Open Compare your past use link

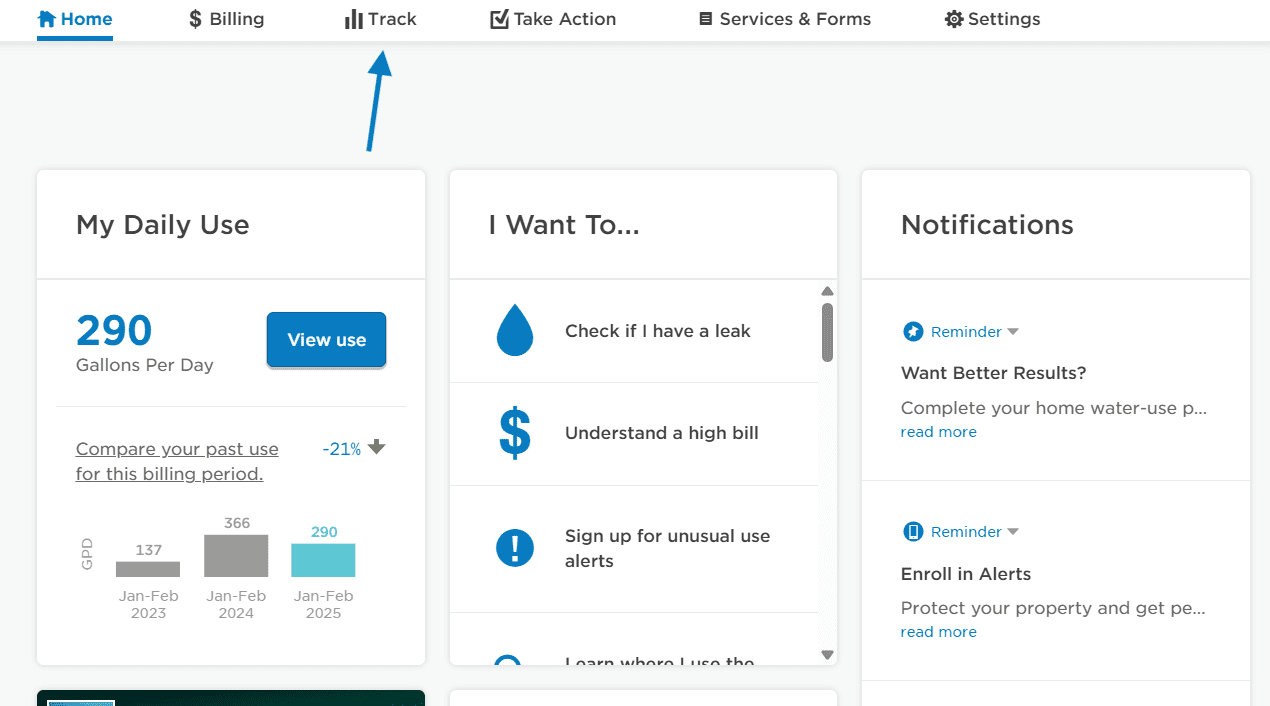tap(177, 462)
